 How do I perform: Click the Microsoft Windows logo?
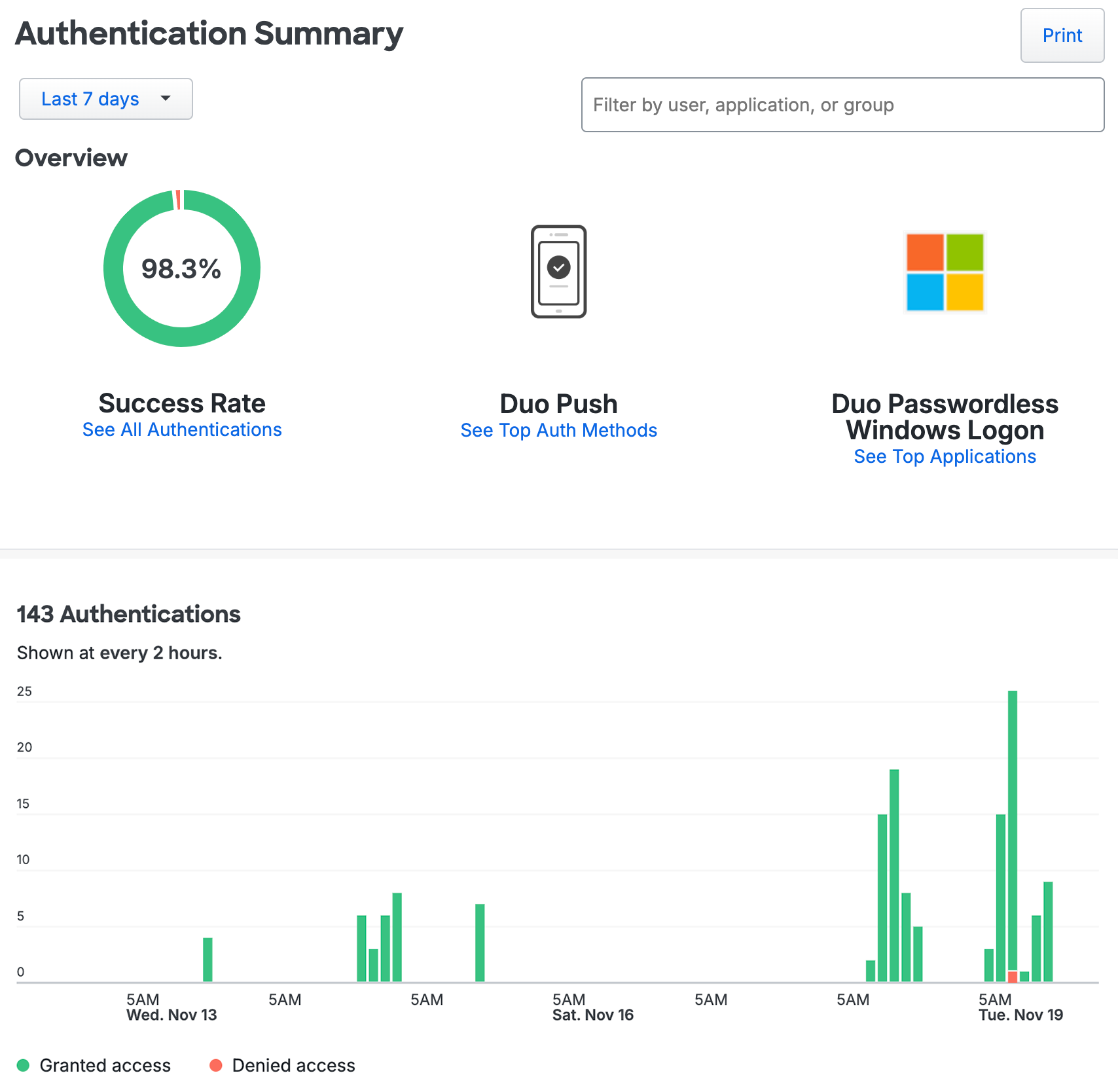click(945, 272)
